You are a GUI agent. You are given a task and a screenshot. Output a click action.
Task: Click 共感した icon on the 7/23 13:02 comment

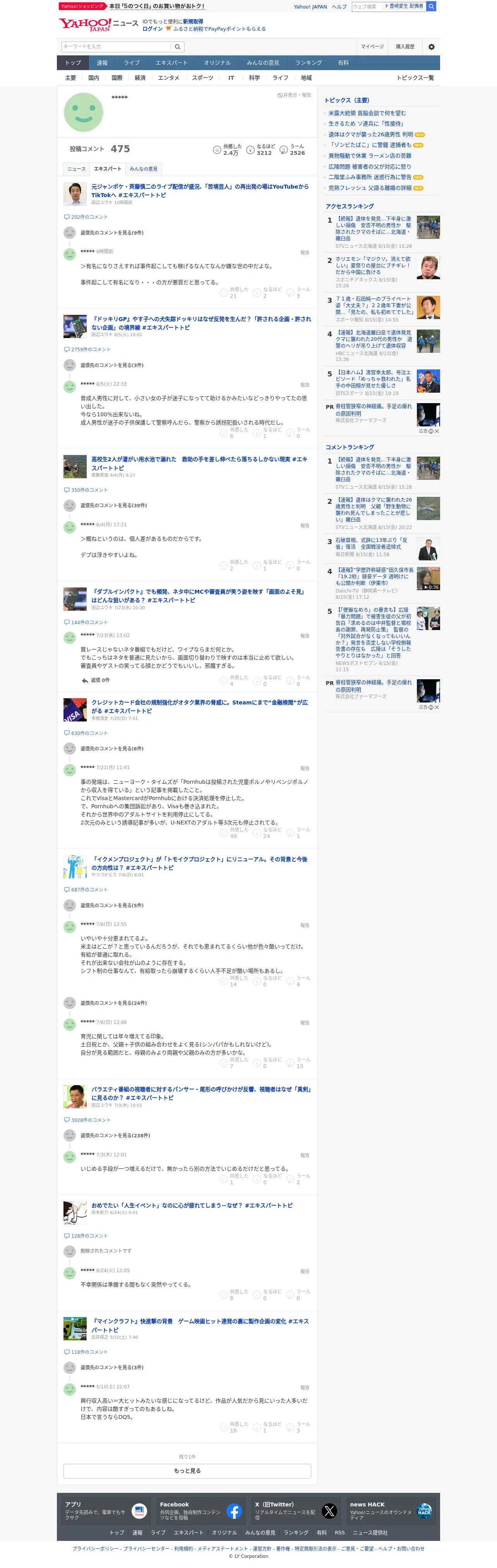tap(223, 680)
